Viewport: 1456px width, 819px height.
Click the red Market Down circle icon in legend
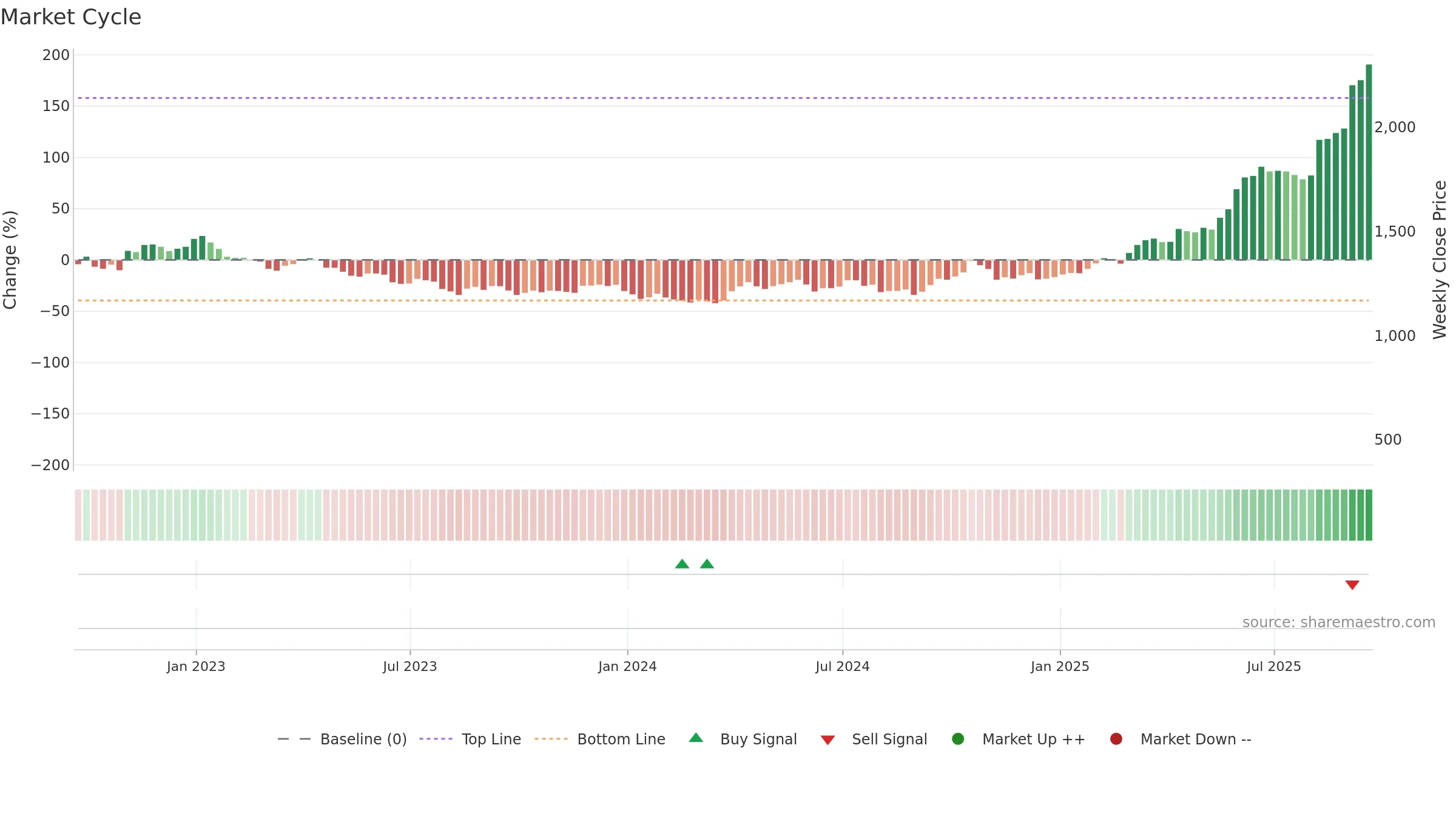(1116, 739)
